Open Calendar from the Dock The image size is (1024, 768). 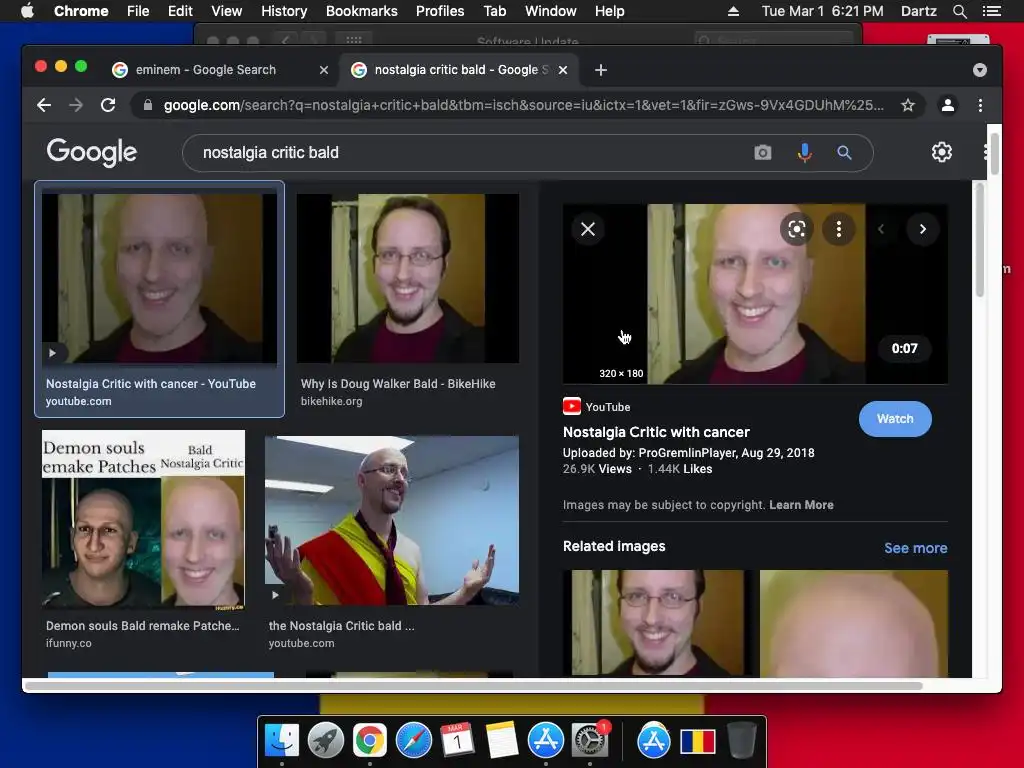click(457, 740)
